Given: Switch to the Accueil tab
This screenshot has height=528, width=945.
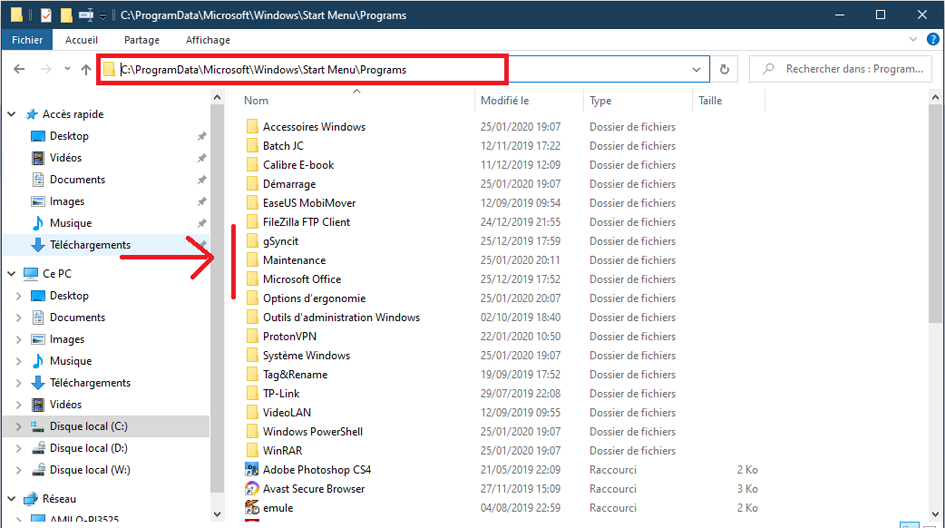Looking at the screenshot, I should coord(81,40).
